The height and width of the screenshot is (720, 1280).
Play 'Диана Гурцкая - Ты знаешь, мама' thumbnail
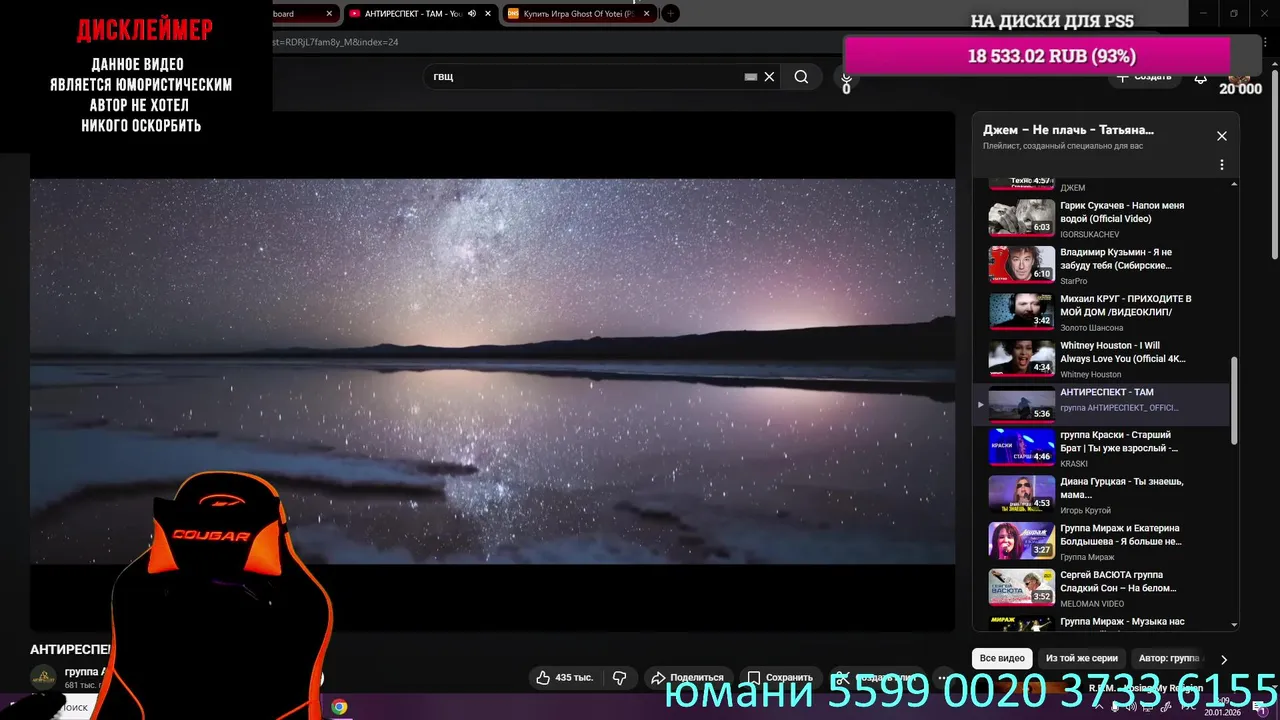[1021, 494]
